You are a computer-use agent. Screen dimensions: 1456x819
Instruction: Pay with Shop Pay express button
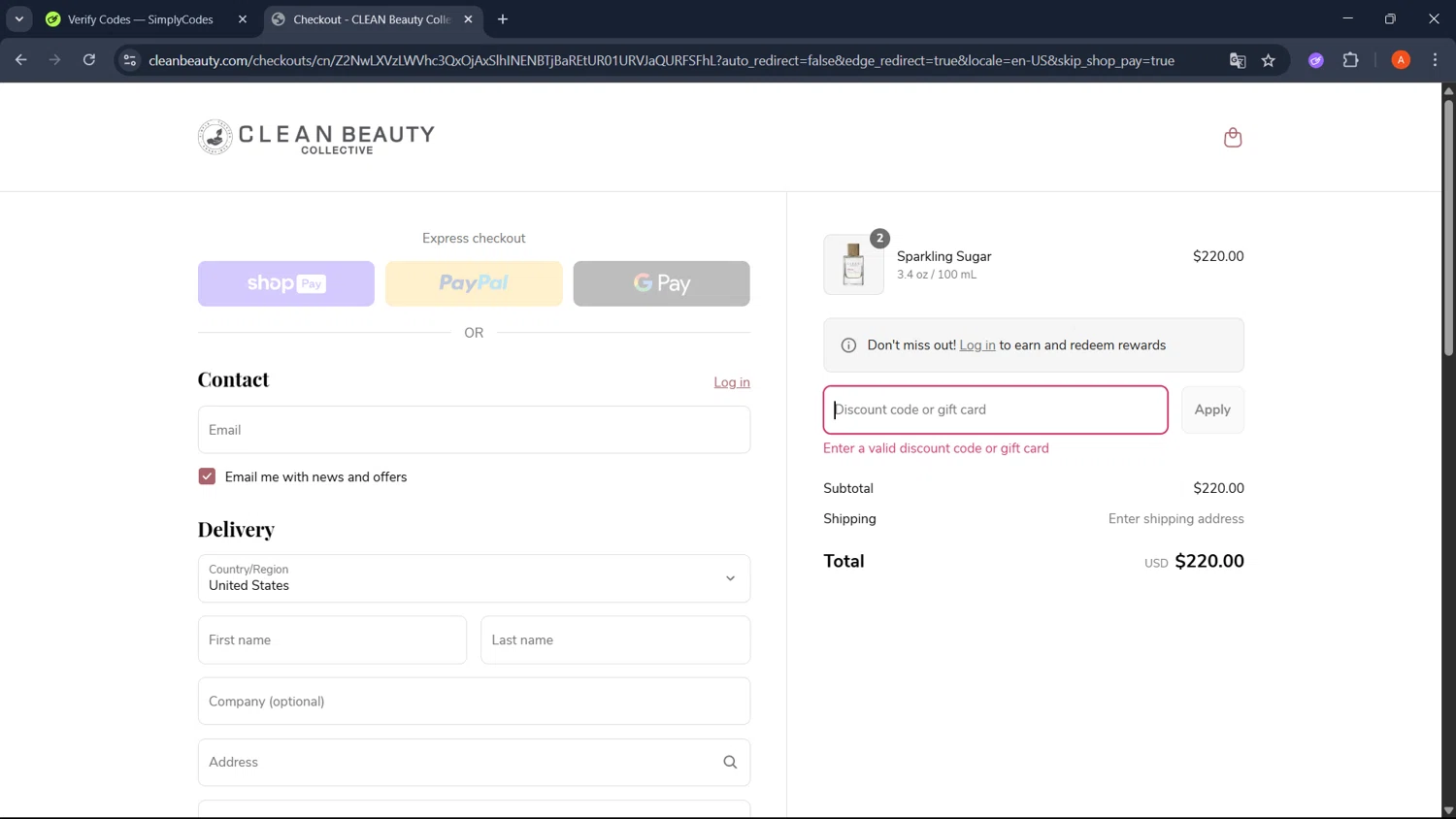pos(286,283)
